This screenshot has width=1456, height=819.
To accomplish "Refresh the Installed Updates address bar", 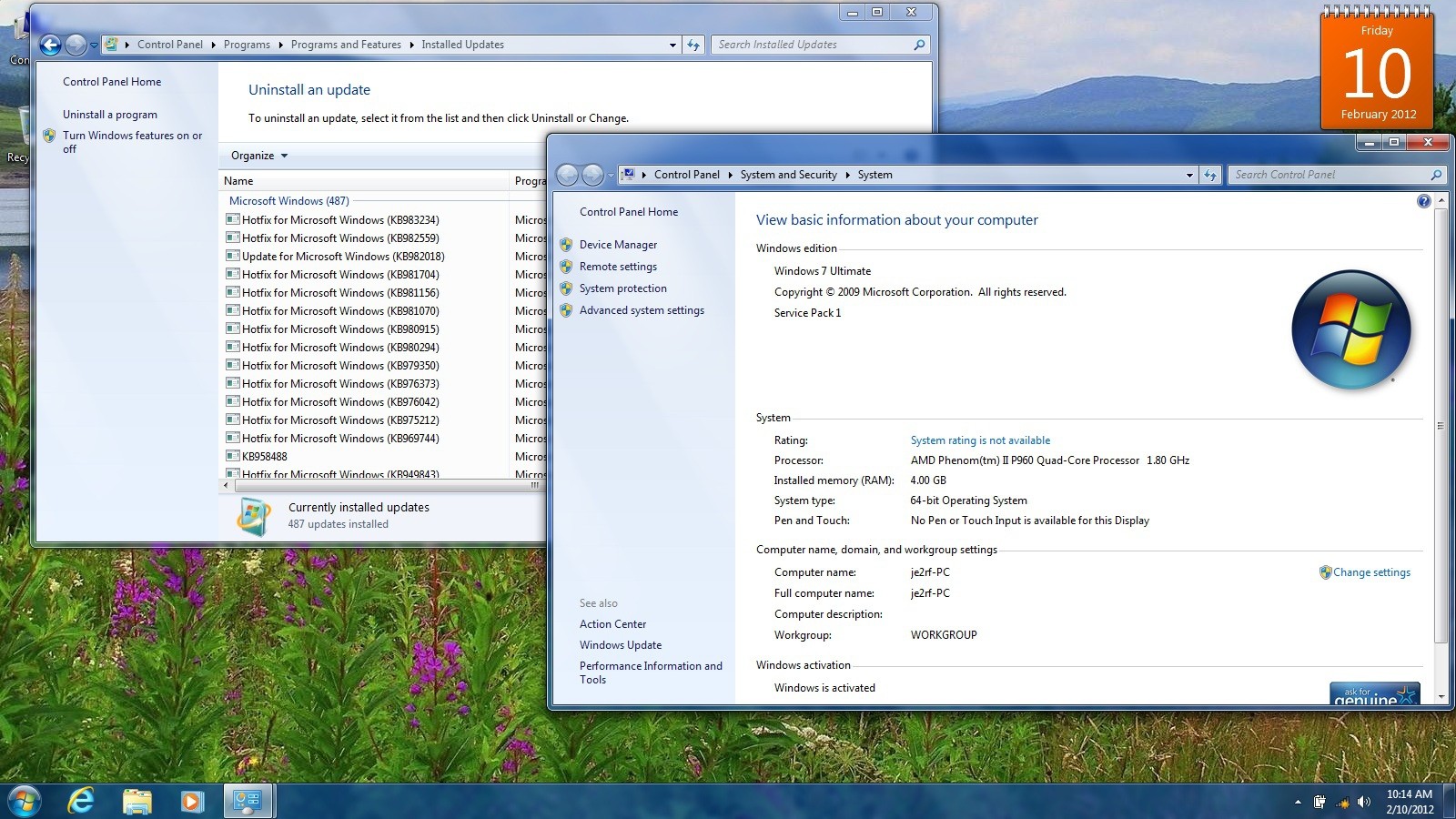I will [x=693, y=45].
